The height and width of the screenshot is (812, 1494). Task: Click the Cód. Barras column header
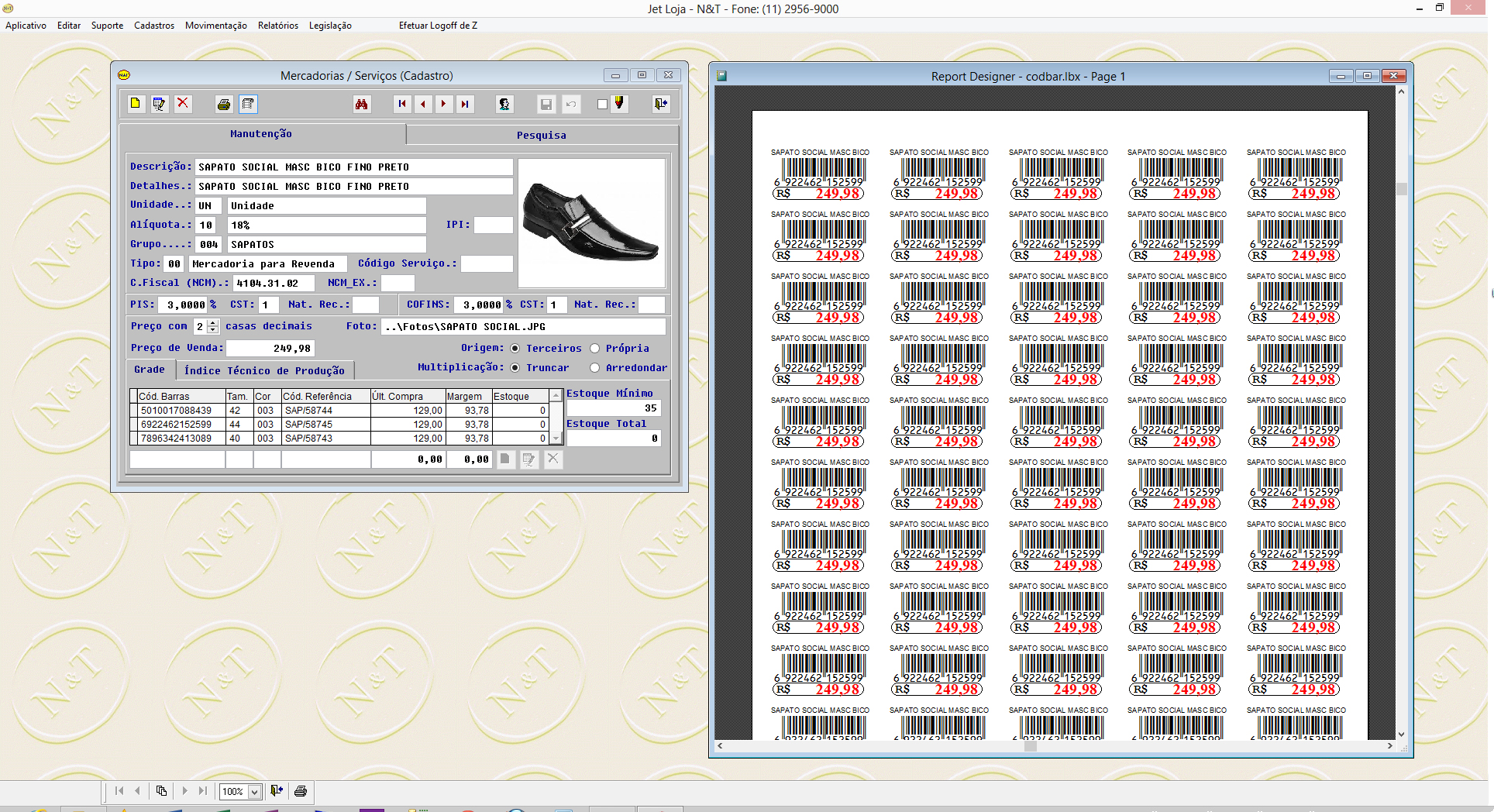point(181,397)
